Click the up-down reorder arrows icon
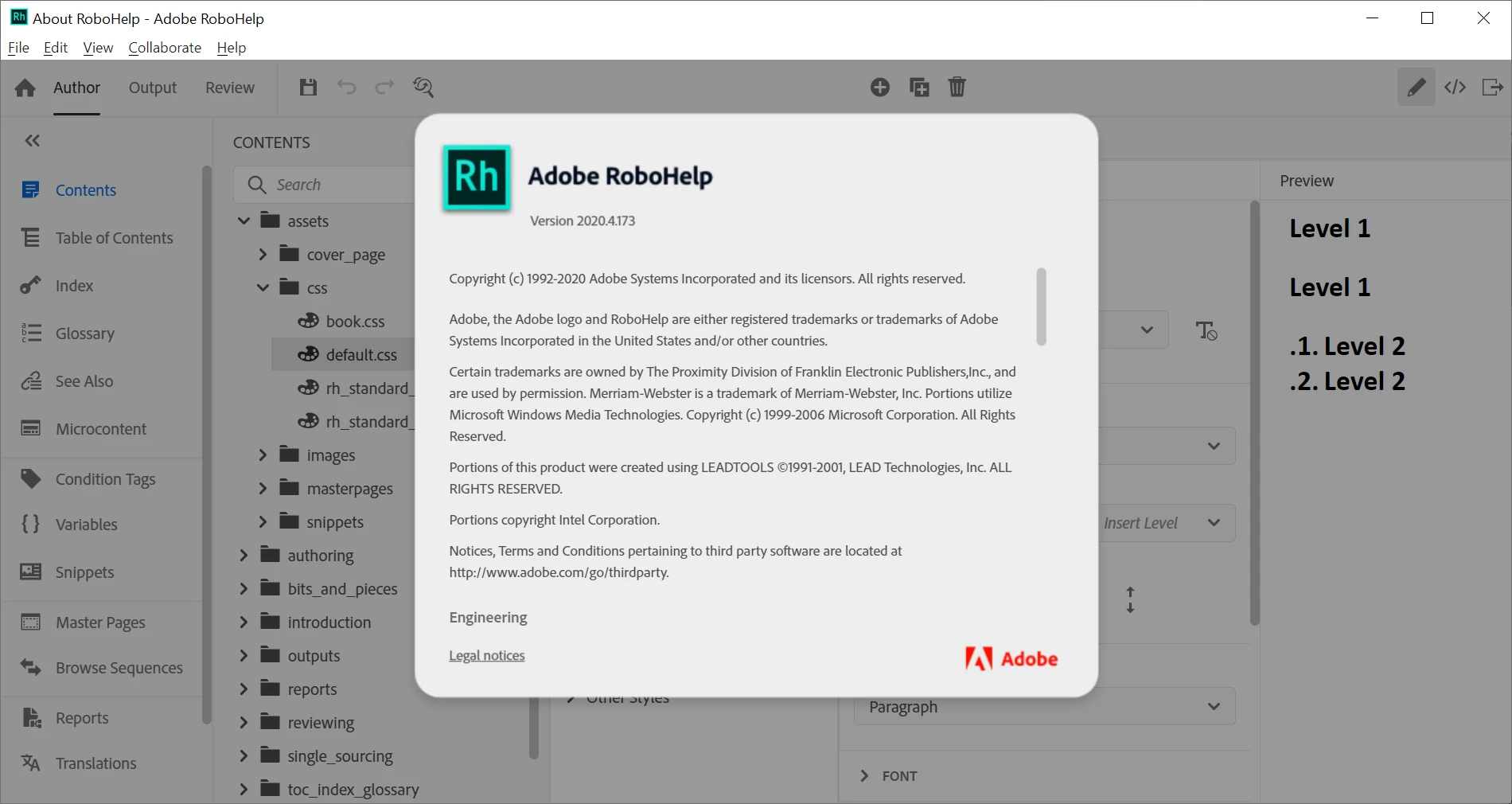The width and height of the screenshot is (1512, 804). click(1130, 600)
